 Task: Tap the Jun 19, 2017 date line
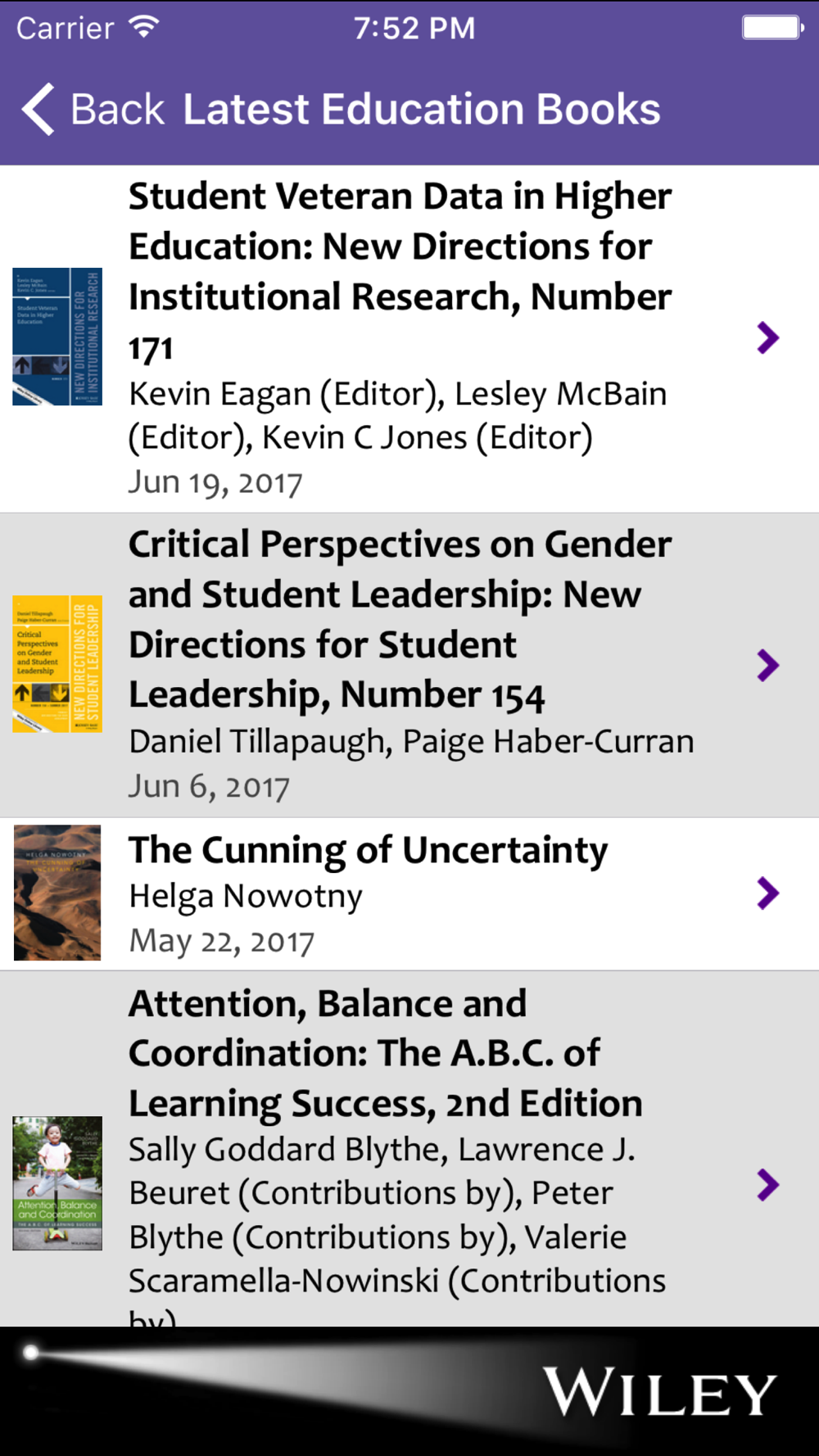[x=215, y=482]
